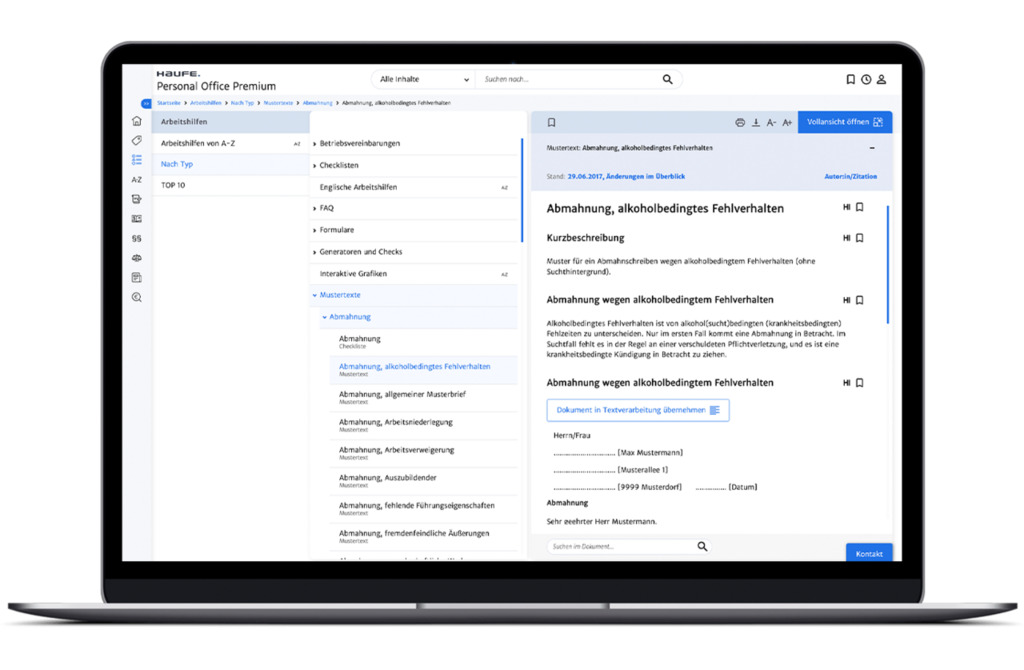Print the document using the printer icon
Viewport: 1024px width, 670px height.
click(740, 122)
